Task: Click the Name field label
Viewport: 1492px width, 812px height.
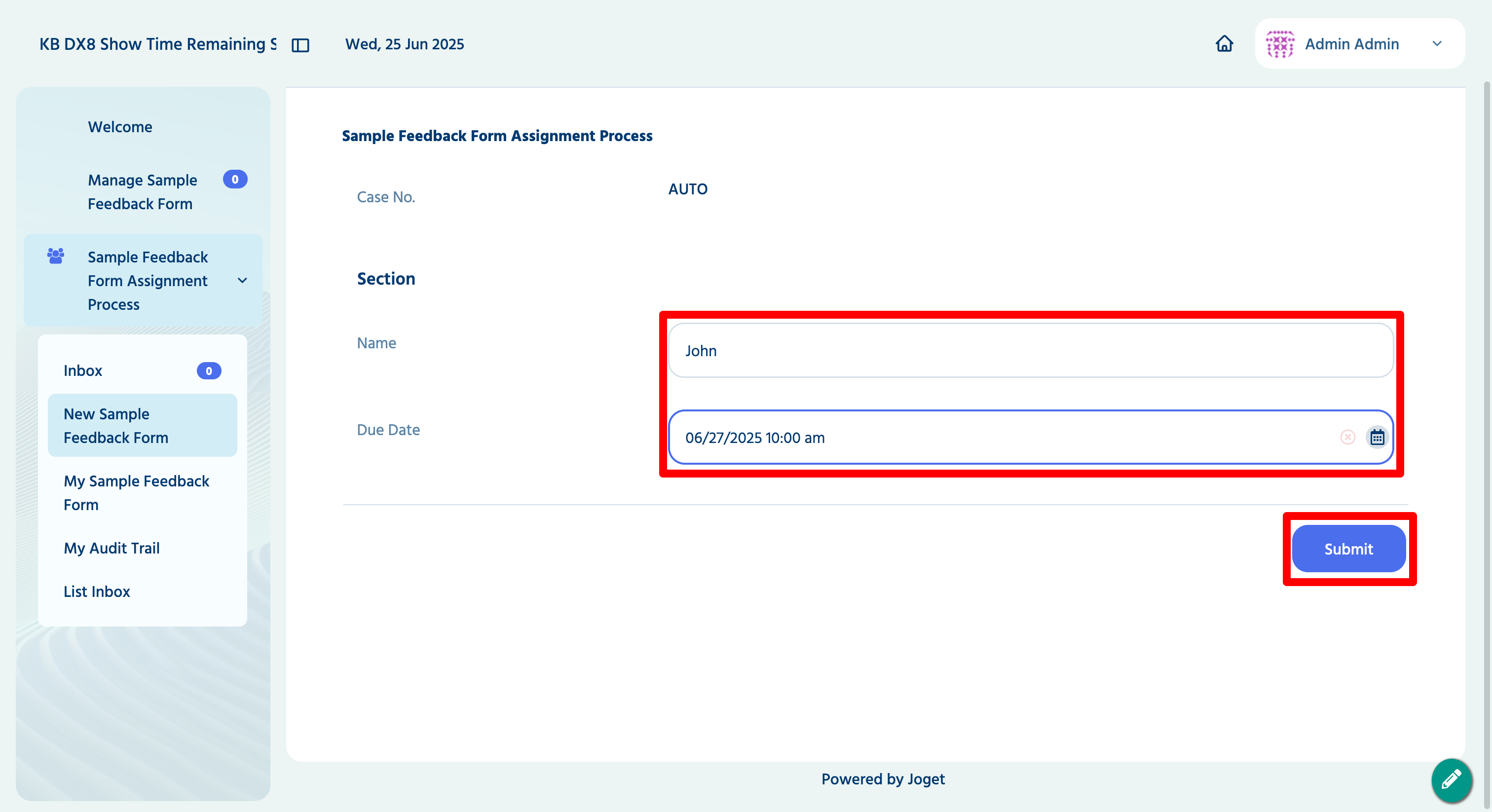Action: [376, 343]
